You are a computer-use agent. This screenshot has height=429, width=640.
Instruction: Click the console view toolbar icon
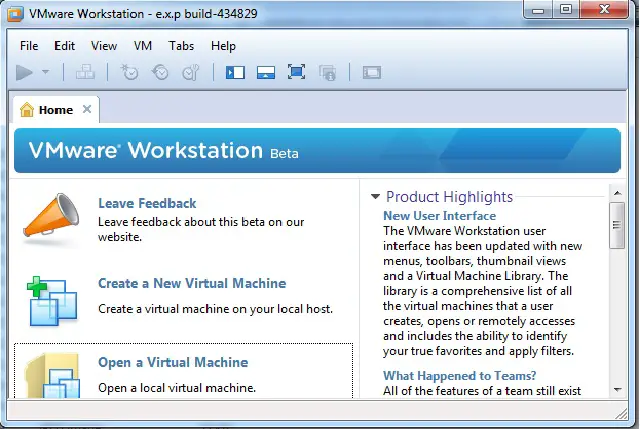click(372, 73)
